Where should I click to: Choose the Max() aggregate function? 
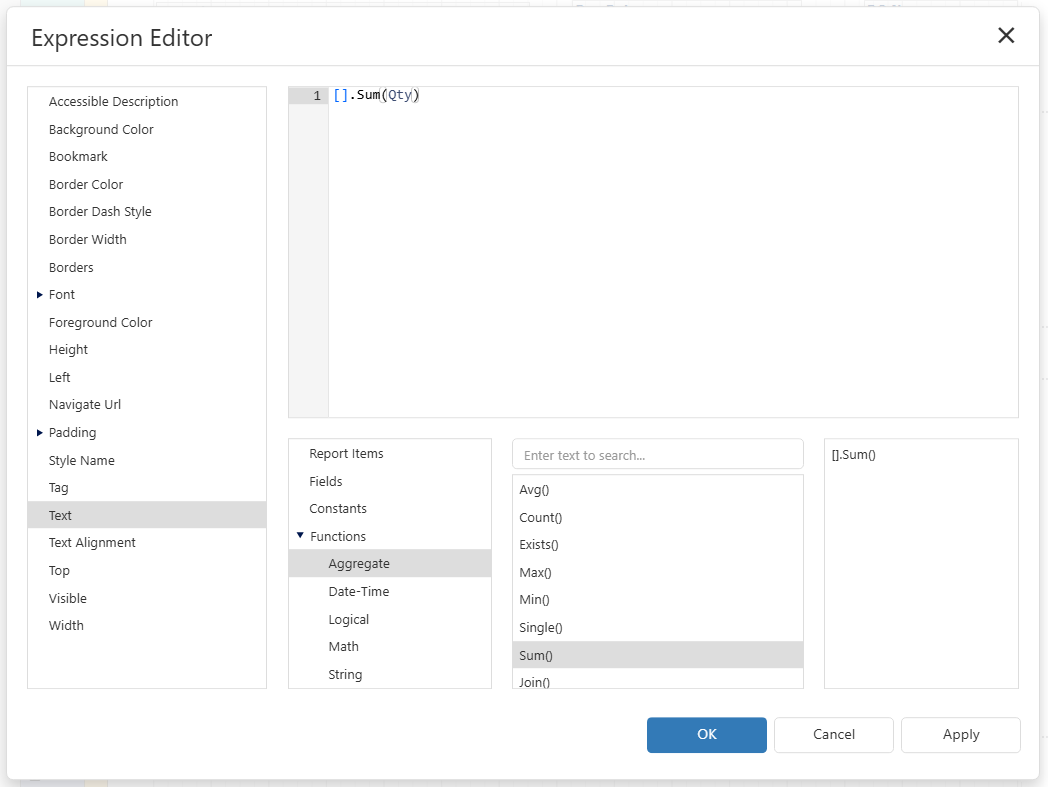535,573
